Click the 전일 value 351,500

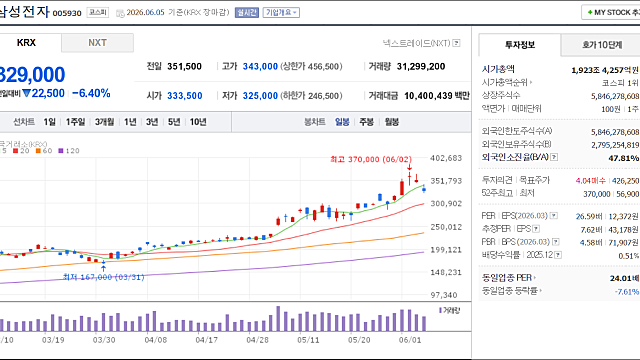tap(184, 67)
